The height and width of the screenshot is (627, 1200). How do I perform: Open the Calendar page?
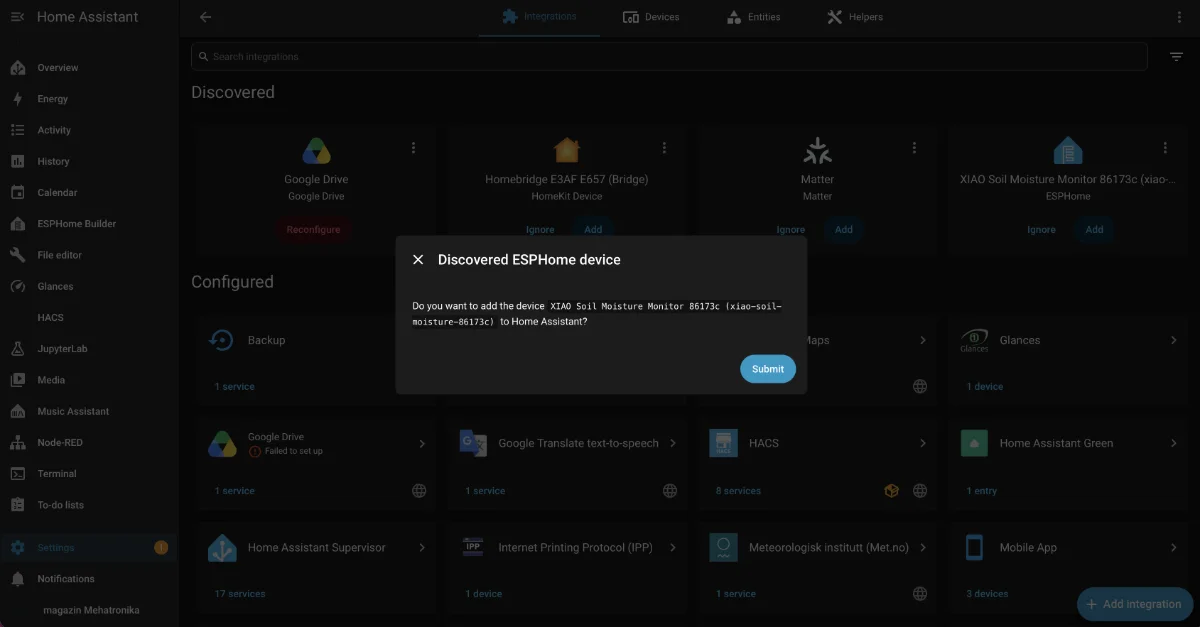click(89, 192)
